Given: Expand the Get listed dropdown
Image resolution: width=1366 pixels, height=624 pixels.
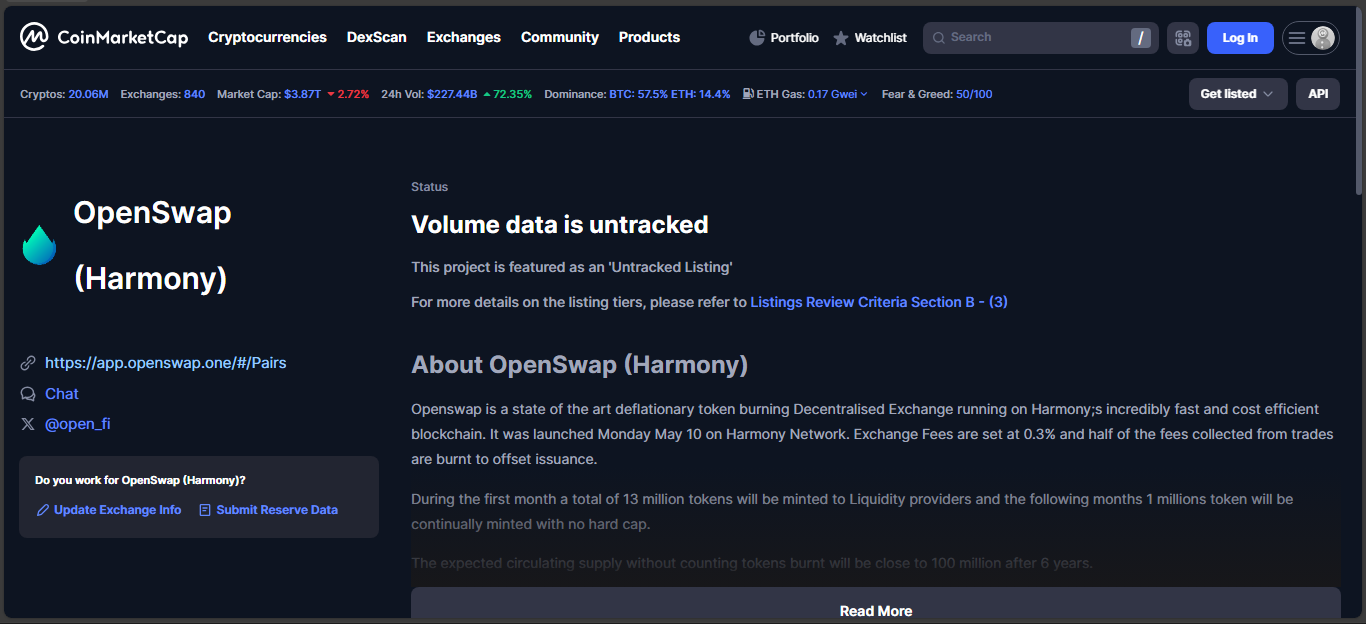Looking at the screenshot, I should tap(1237, 94).
